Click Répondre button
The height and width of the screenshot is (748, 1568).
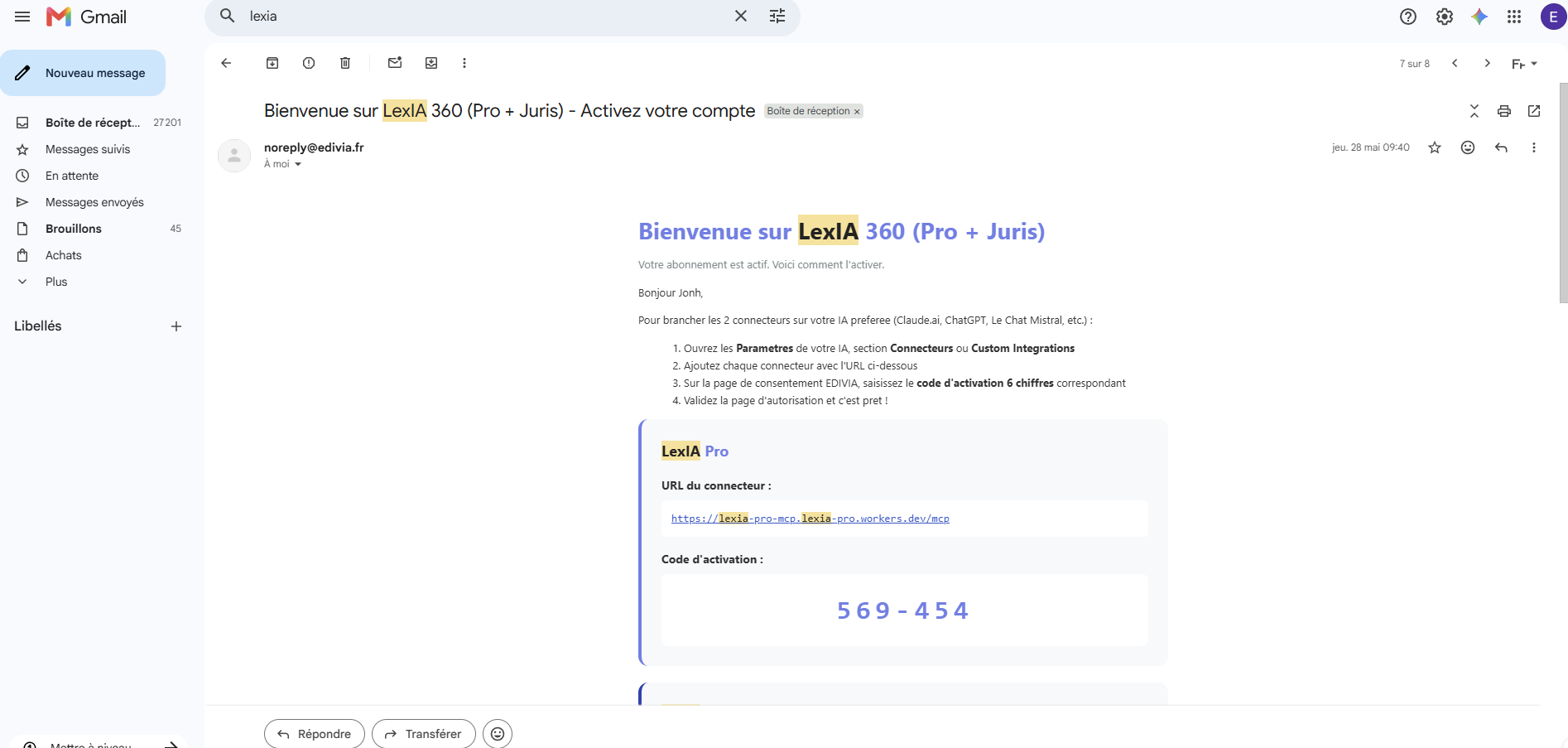click(x=315, y=734)
